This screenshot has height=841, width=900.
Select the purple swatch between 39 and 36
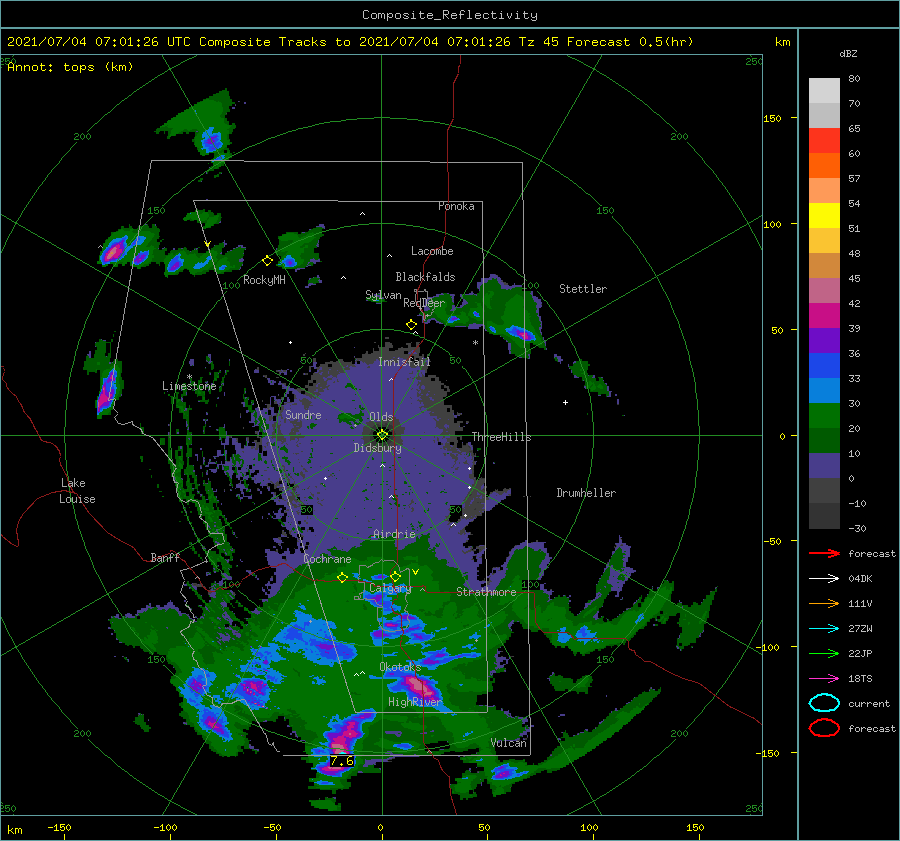[x=824, y=340]
